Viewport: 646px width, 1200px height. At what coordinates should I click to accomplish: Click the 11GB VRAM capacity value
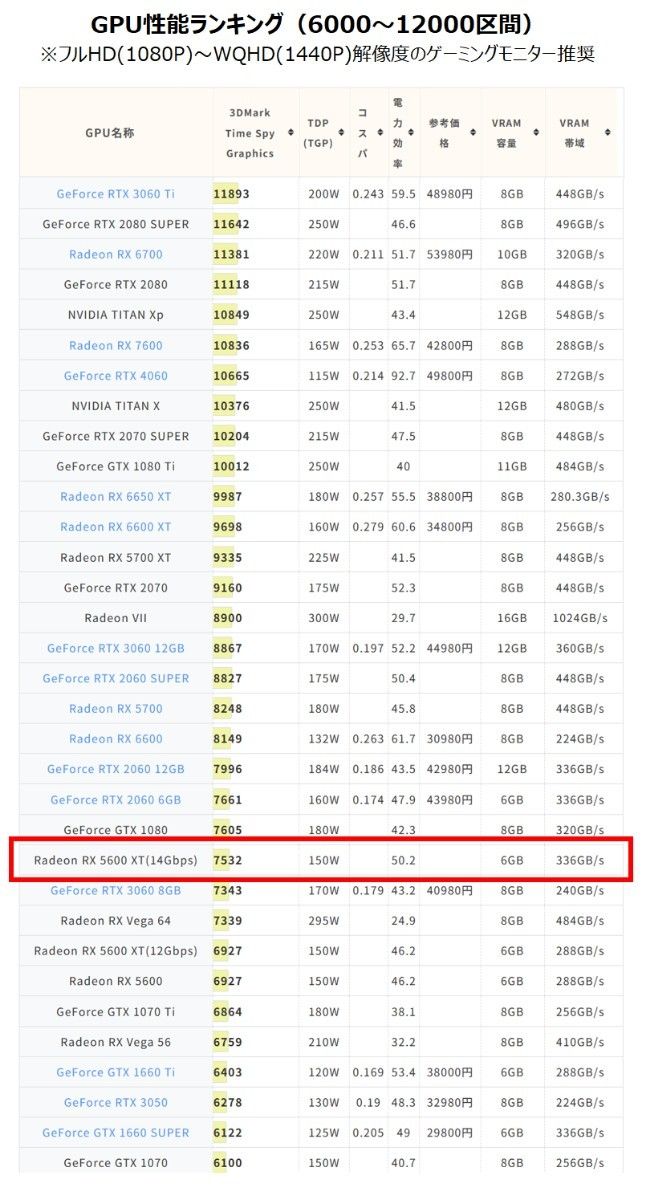(512, 466)
